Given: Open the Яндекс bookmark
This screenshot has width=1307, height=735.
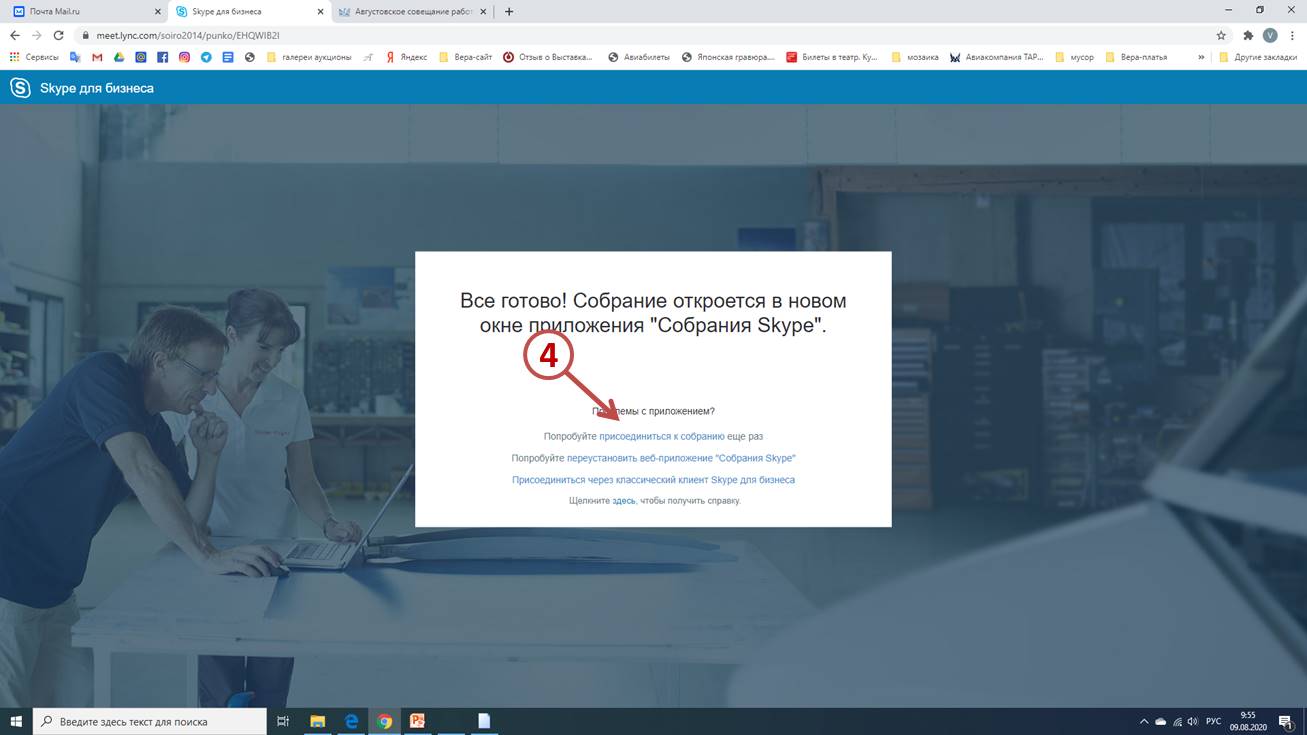Looking at the screenshot, I should [406, 57].
